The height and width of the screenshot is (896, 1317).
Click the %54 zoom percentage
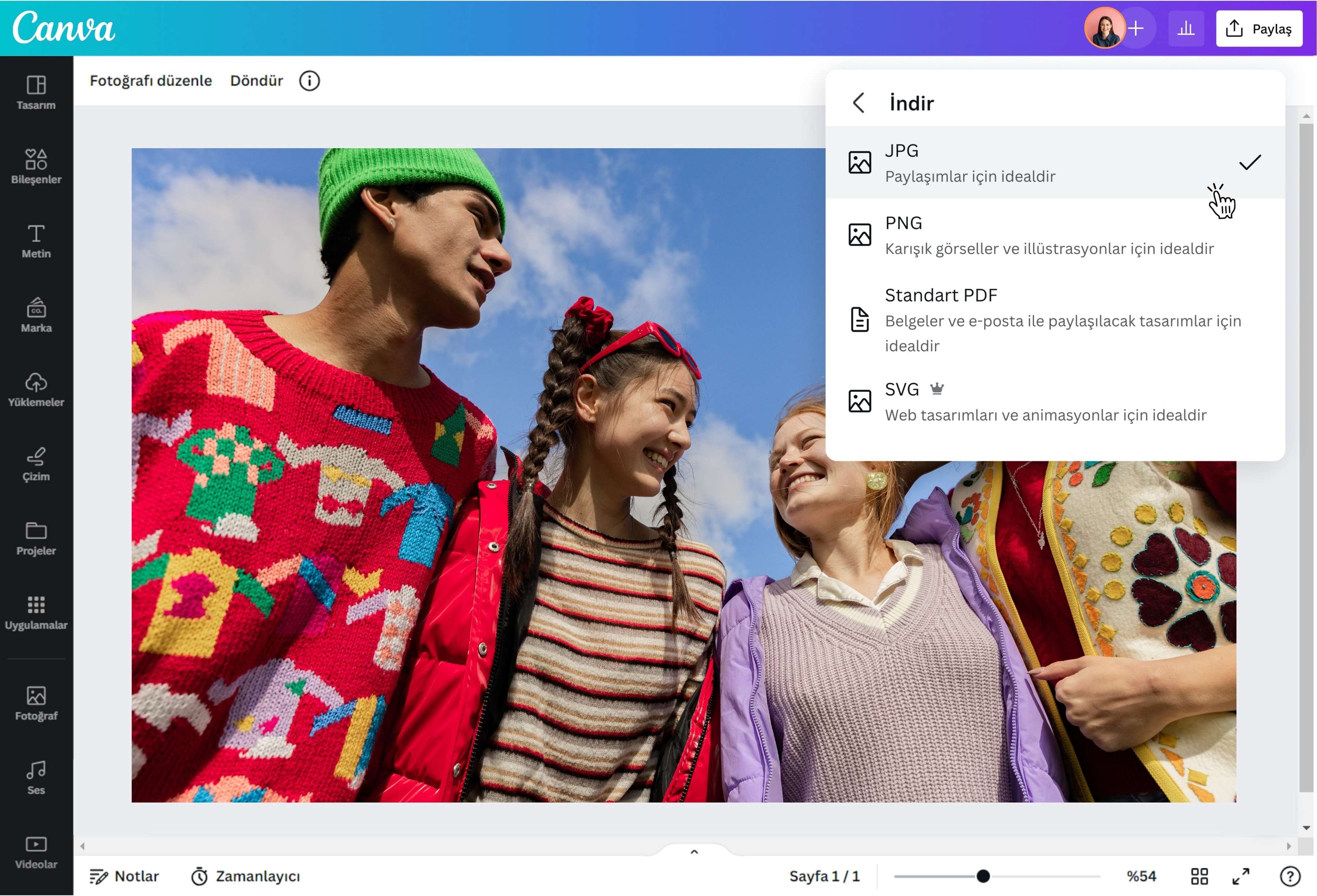coord(1141,876)
